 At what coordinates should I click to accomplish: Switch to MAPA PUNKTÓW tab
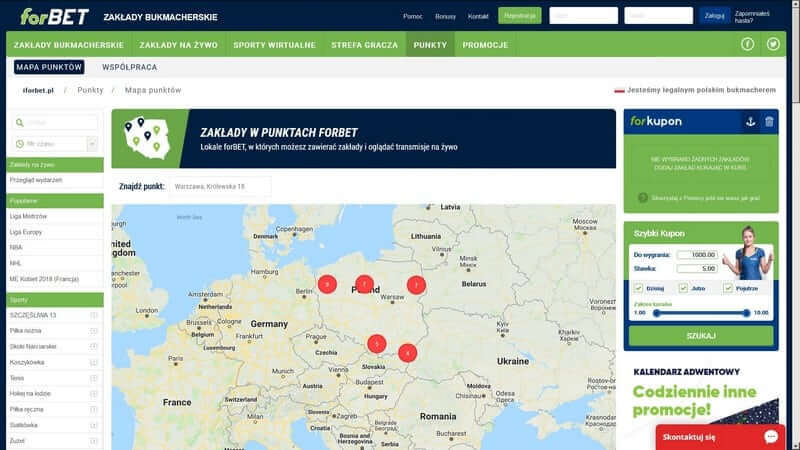[49, 67]
